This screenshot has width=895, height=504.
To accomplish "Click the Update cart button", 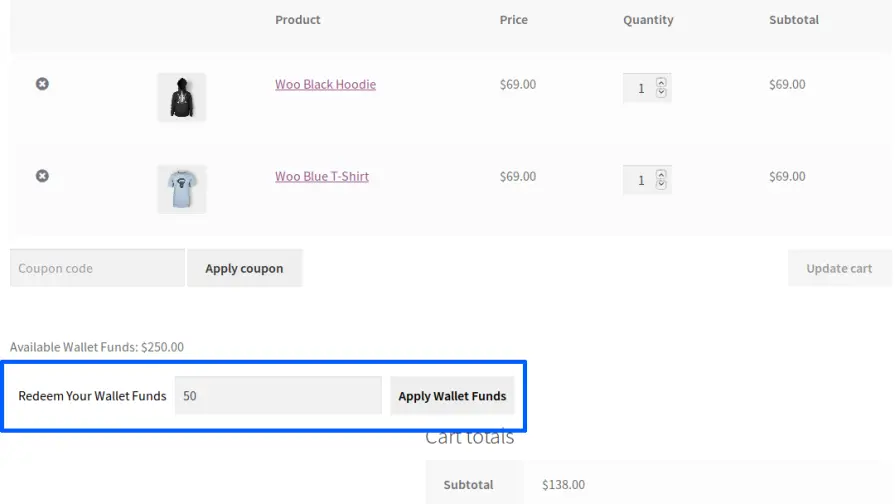I will [839, 268].
